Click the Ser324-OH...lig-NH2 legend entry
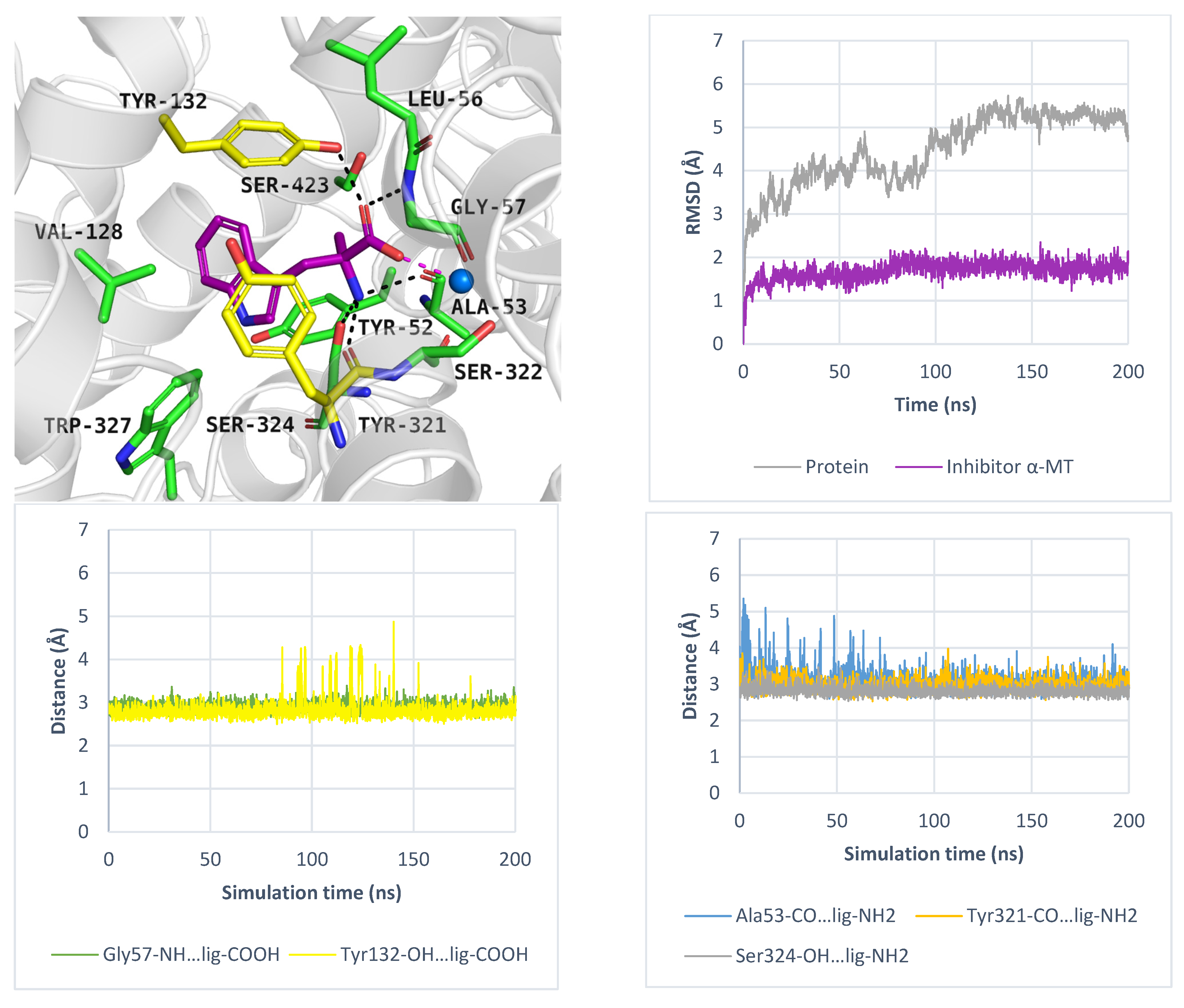 (x=821, y=955)
